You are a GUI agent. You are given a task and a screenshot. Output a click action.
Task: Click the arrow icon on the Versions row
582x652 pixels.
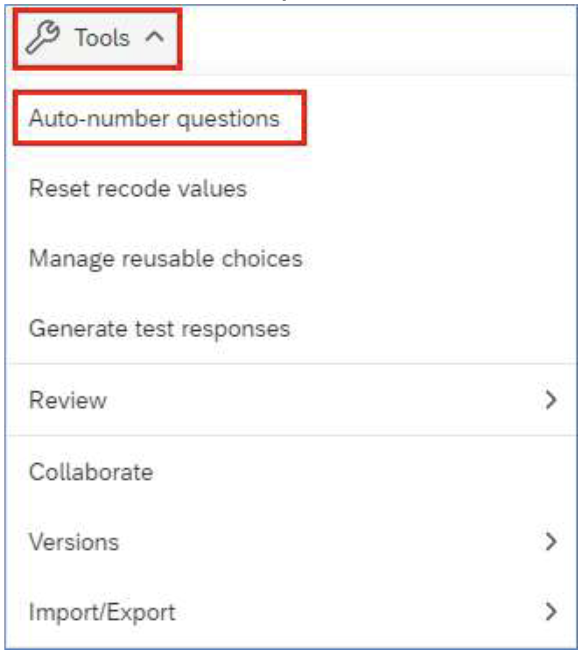[x=551, y=542]
